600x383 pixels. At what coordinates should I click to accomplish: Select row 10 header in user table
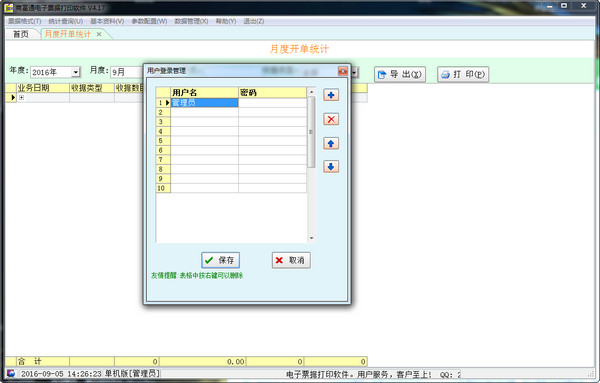pyautogui.click(x=163, y=188)
